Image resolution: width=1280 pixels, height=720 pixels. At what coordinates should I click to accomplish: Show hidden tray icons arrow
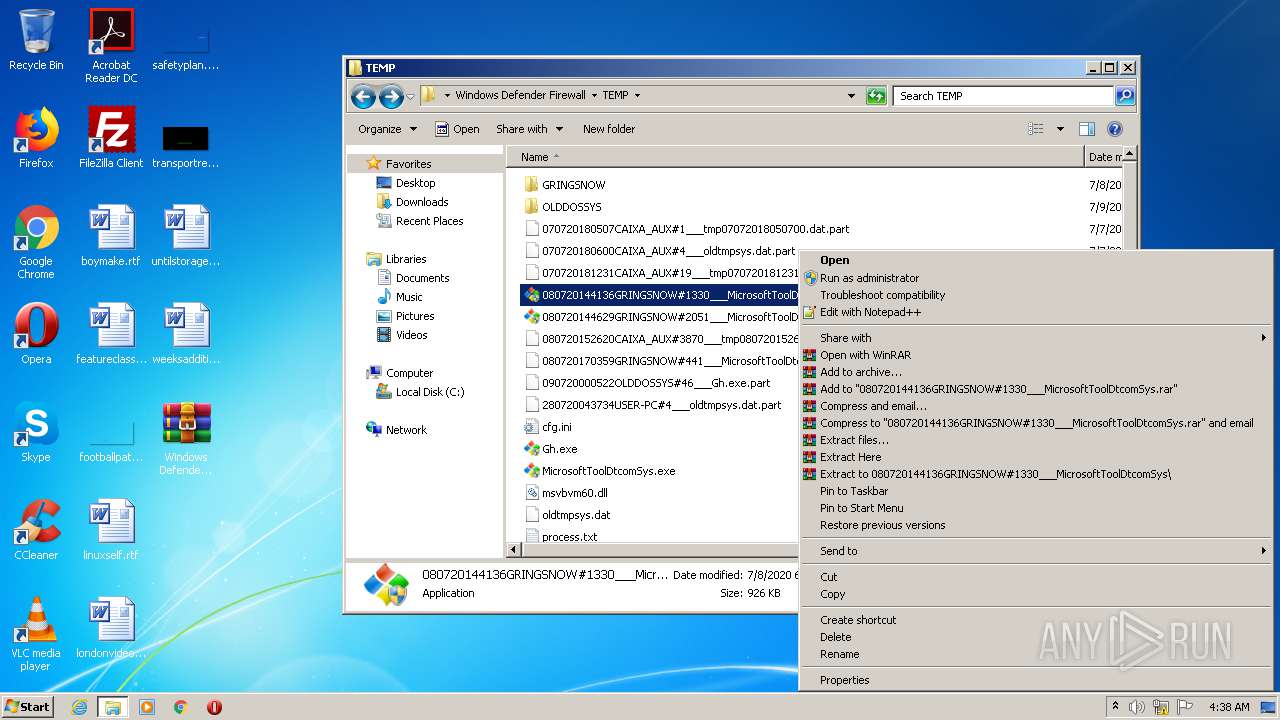pos(1115,707)
